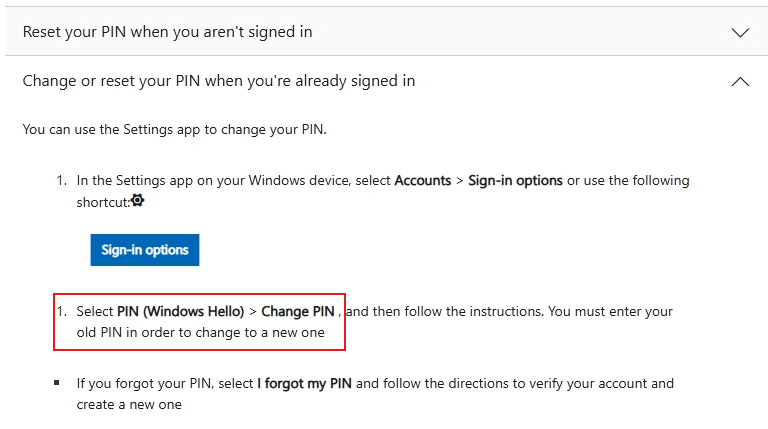Image resolution: width=768 pixels, height=429 pixels.
Task: Click "Change or reset your PIN" heading text
Action: click(218, 81)
